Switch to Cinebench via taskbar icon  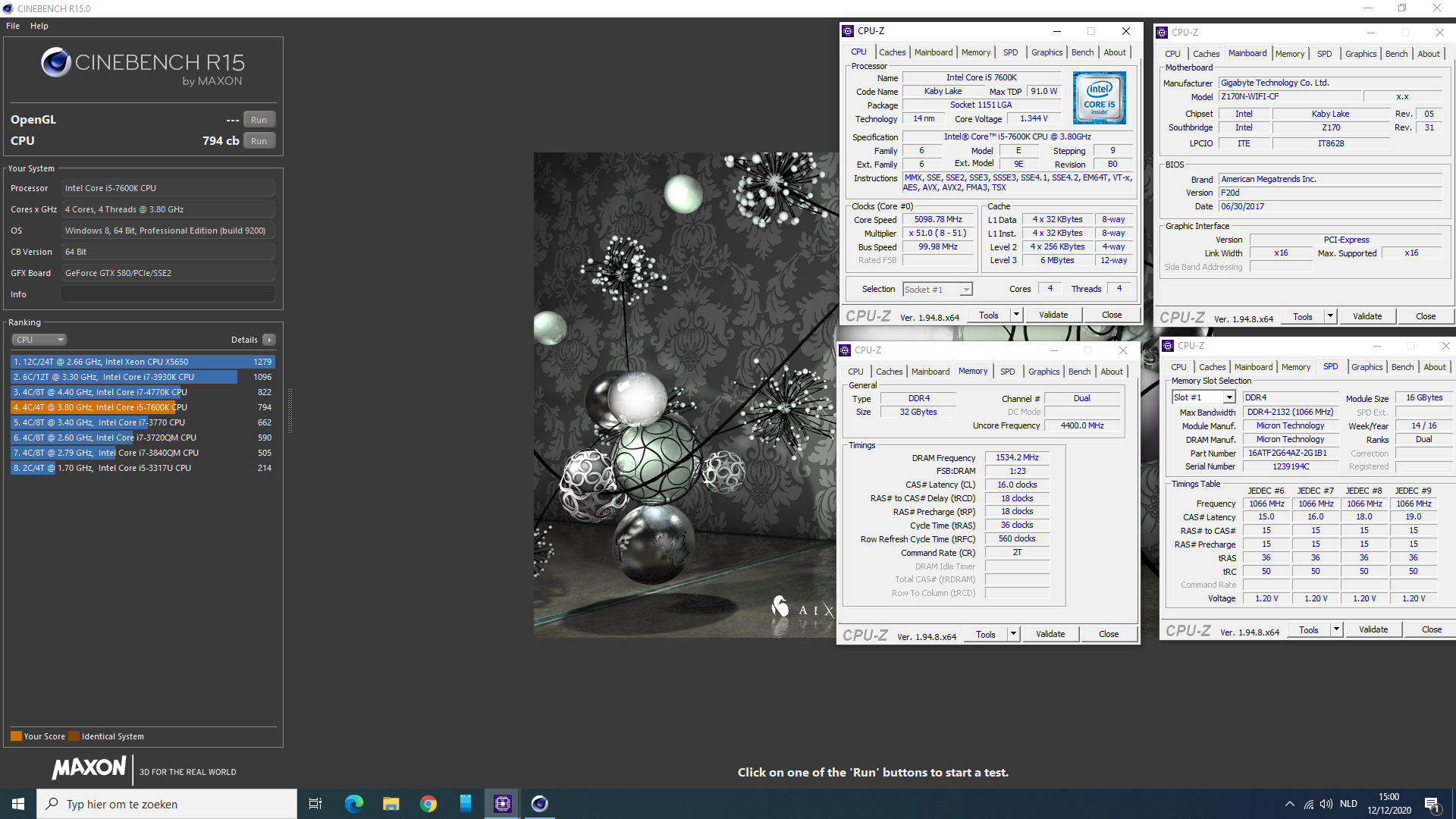tap(540, 804)
